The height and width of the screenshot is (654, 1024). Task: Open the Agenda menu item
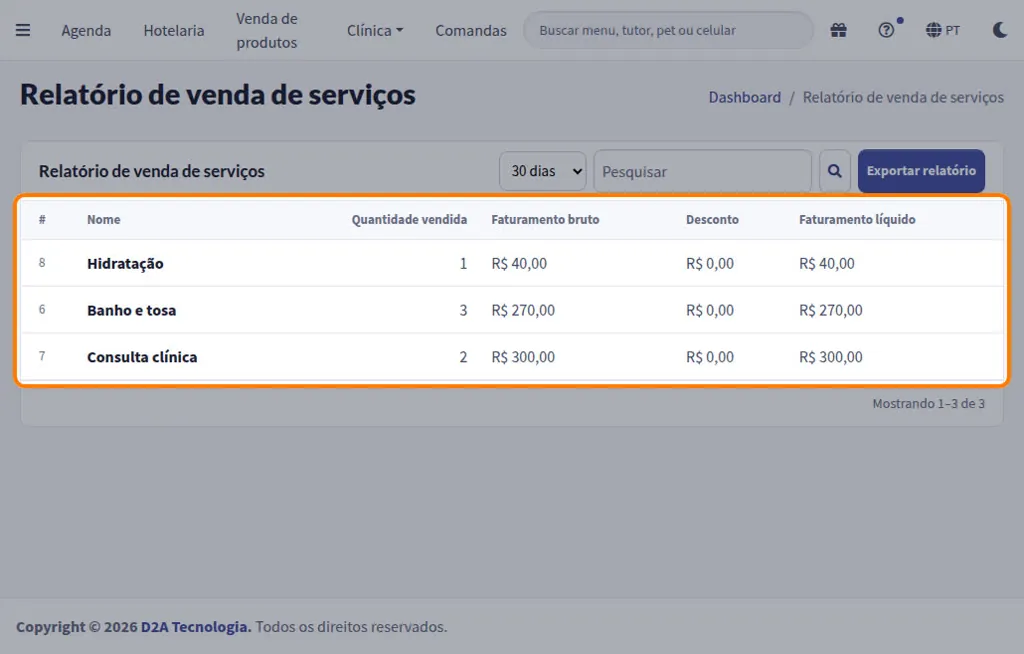click(86, 31)
